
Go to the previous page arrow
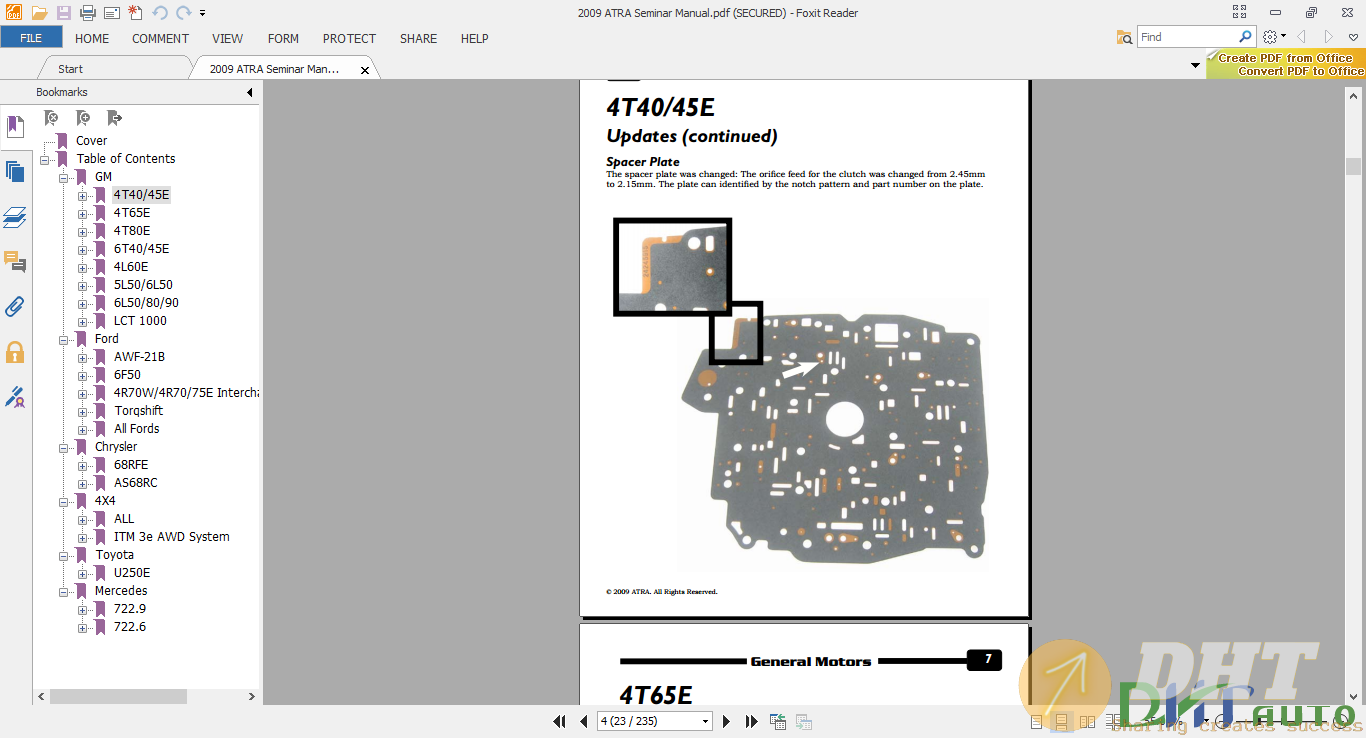pos(583,721)
